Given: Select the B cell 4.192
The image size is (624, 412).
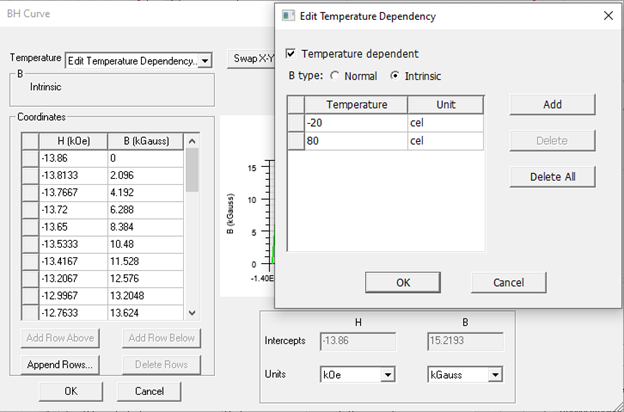Looking at the screenshot, I should [145, 193].
